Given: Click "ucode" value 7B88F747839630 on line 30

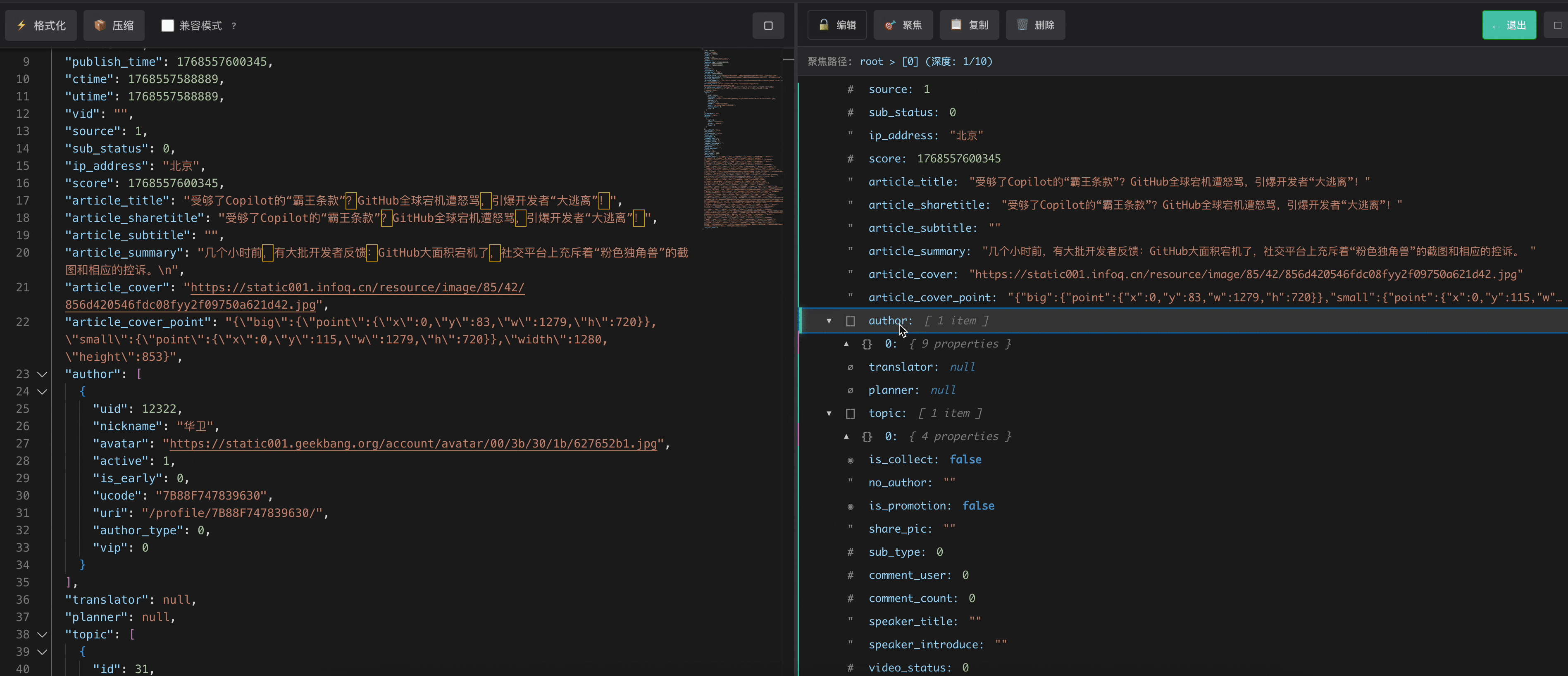Looking at the screenshot, I should click(211, 496).
